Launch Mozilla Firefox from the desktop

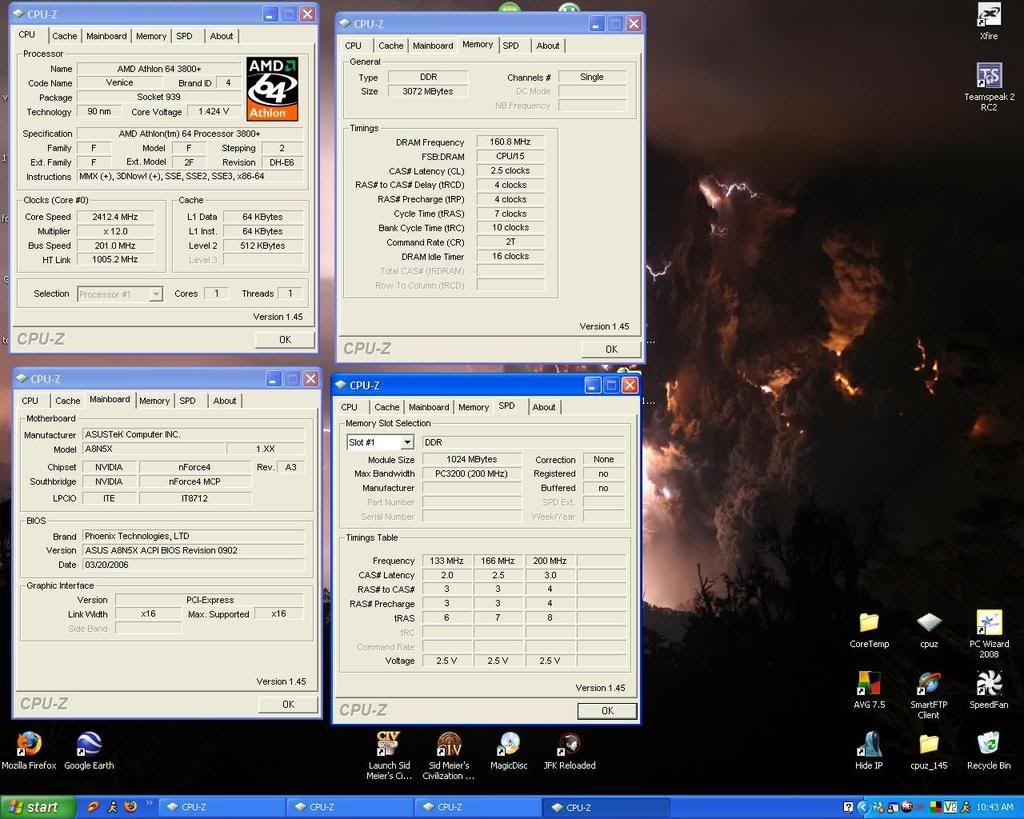click(29, 751)
